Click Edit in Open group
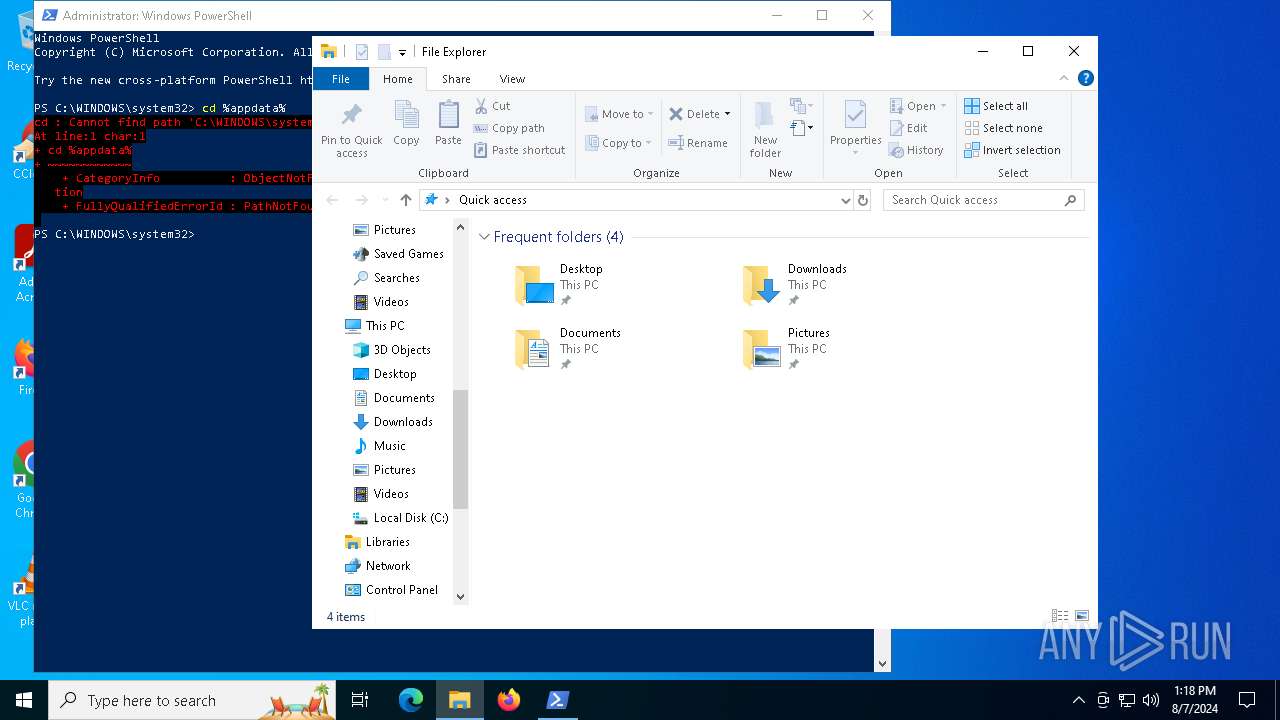1280x720 pixels. click(x=909, y=128)
